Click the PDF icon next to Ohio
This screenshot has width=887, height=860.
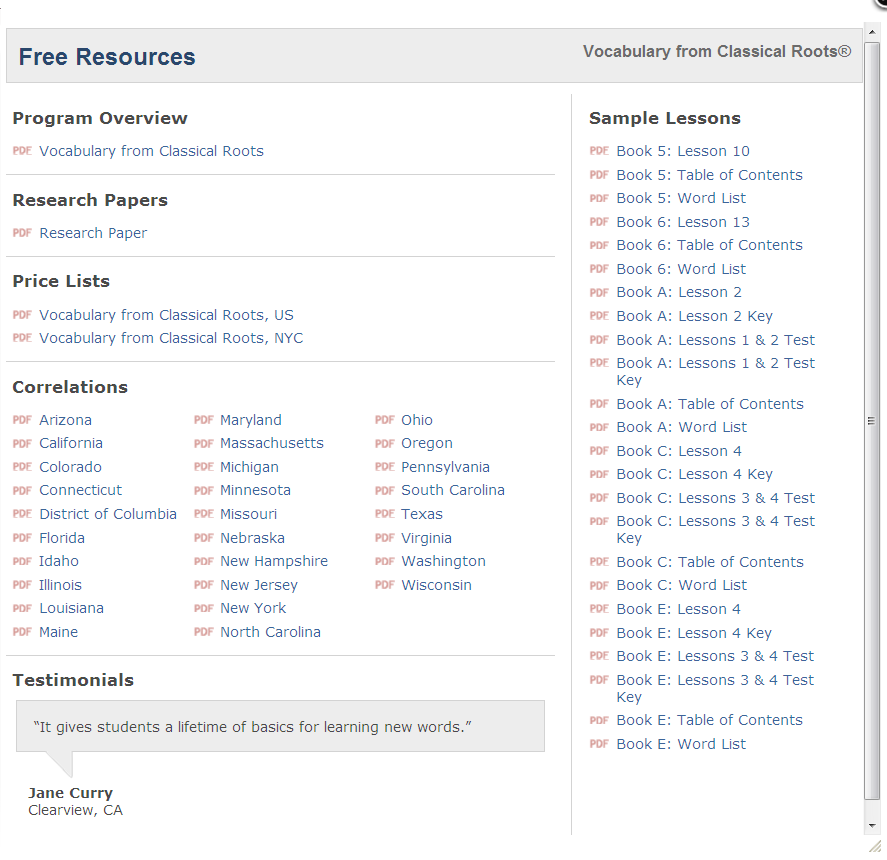(x=384, y=420)
